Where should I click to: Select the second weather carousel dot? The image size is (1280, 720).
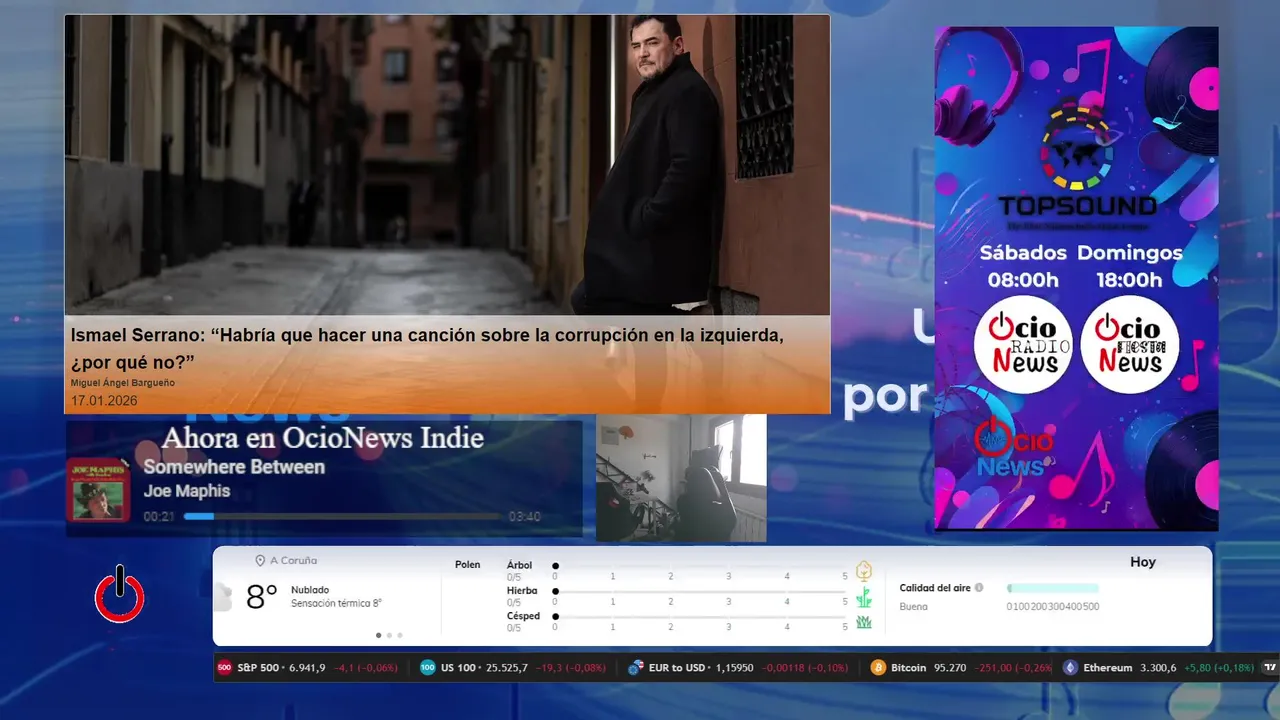(x=389, y=635)
